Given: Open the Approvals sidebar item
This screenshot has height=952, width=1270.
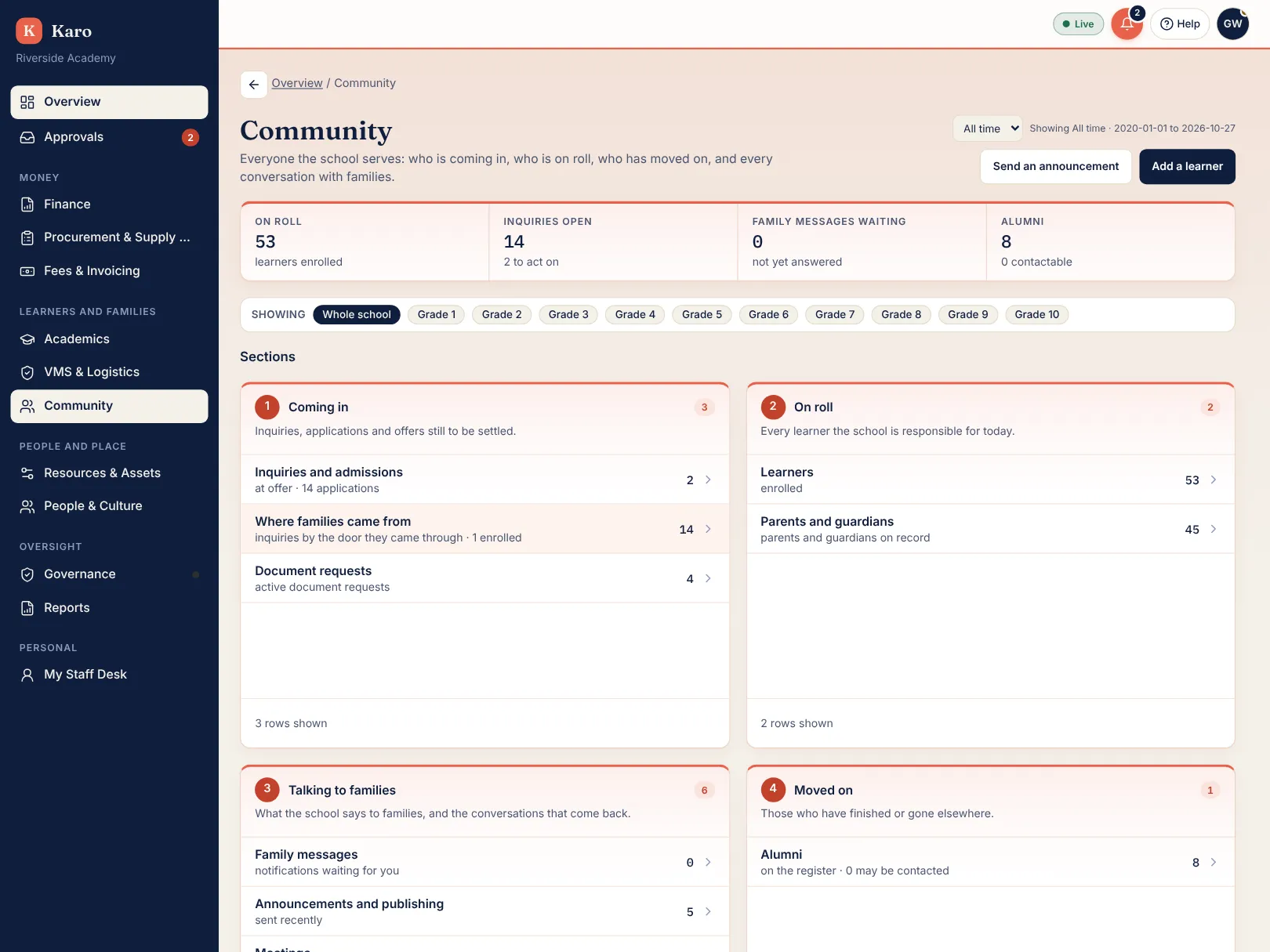Looking at the screenshot, I should 109,137.
